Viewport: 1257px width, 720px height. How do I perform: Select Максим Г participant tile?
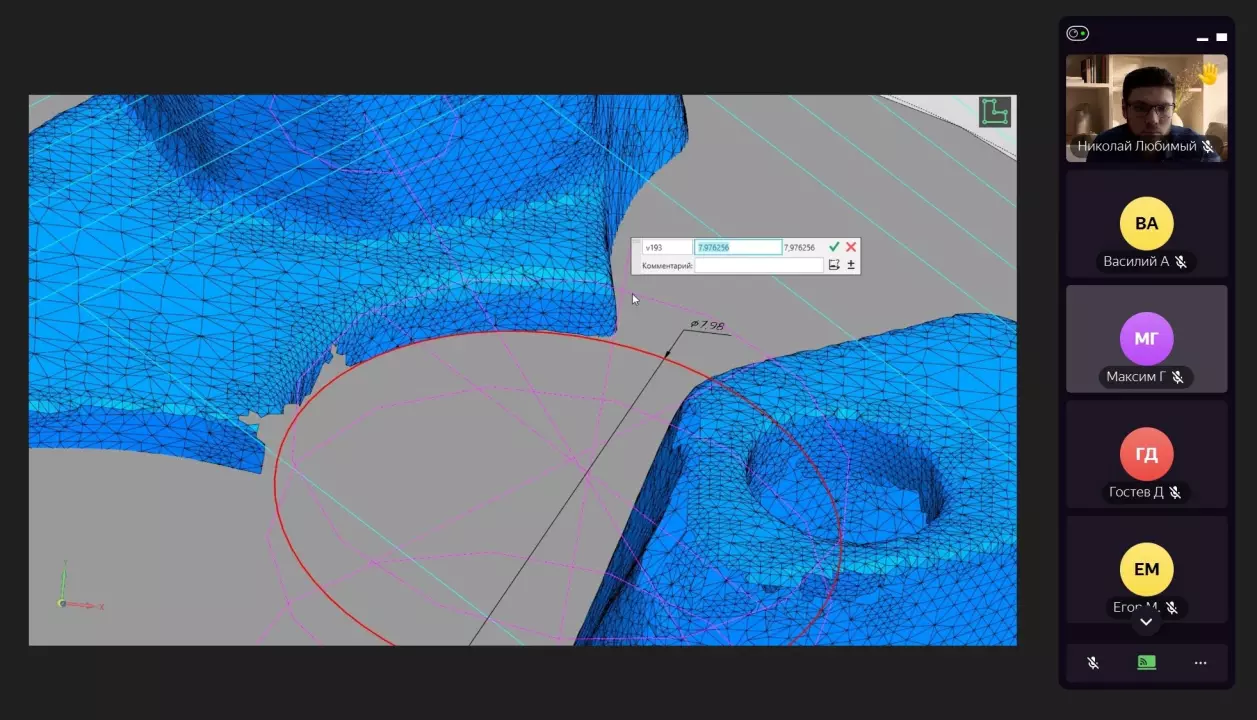[x=1146, y=339]
